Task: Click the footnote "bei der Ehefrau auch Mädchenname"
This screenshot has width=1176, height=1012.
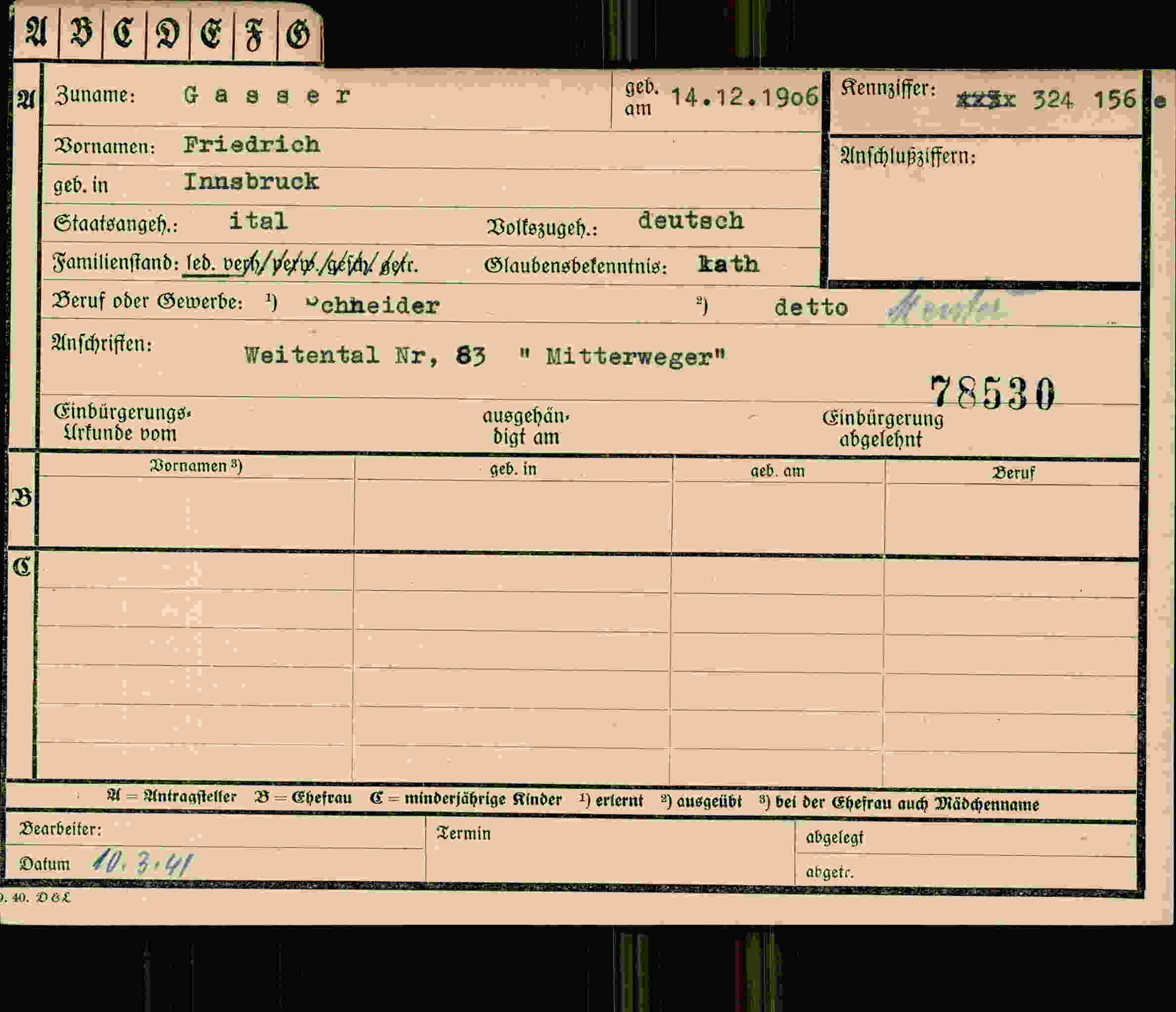Action: click(x=907, y=803)
